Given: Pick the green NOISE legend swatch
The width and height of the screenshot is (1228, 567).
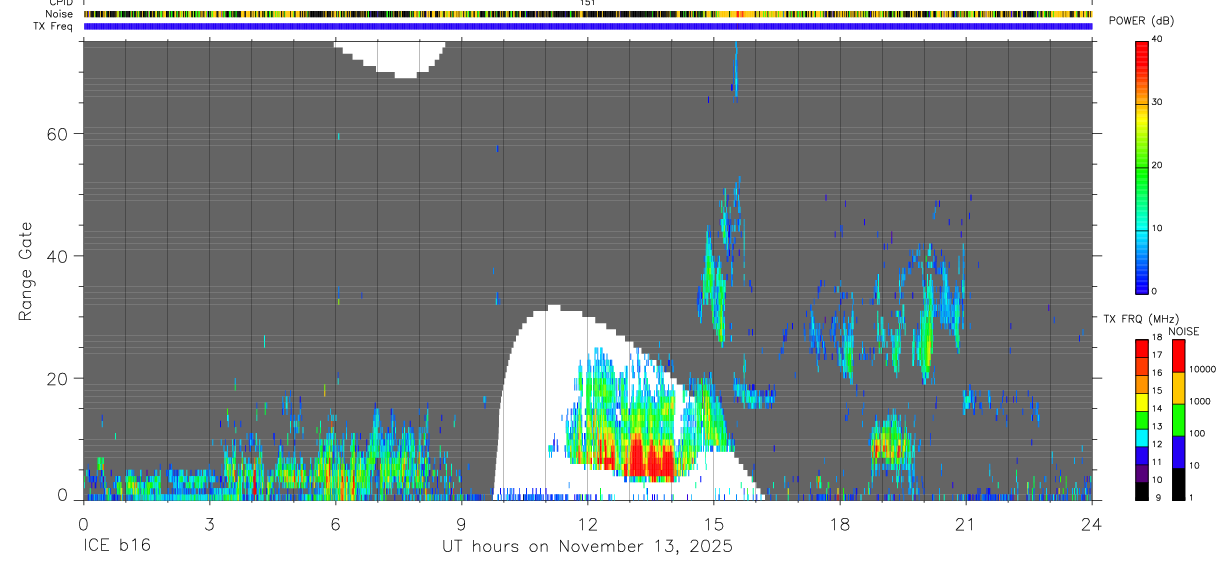Looking at the screenshot, I should (x=1178, y=420).
